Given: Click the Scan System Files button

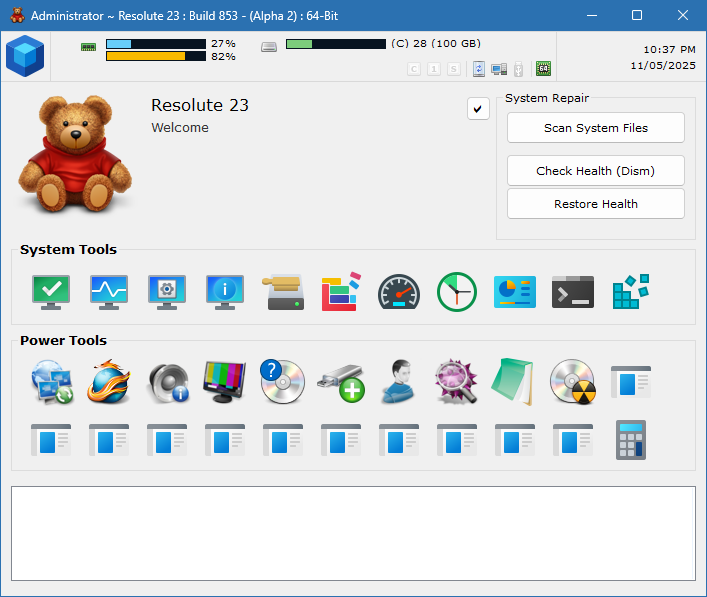Looking at the screenshot, I should (x=596, y=128).
